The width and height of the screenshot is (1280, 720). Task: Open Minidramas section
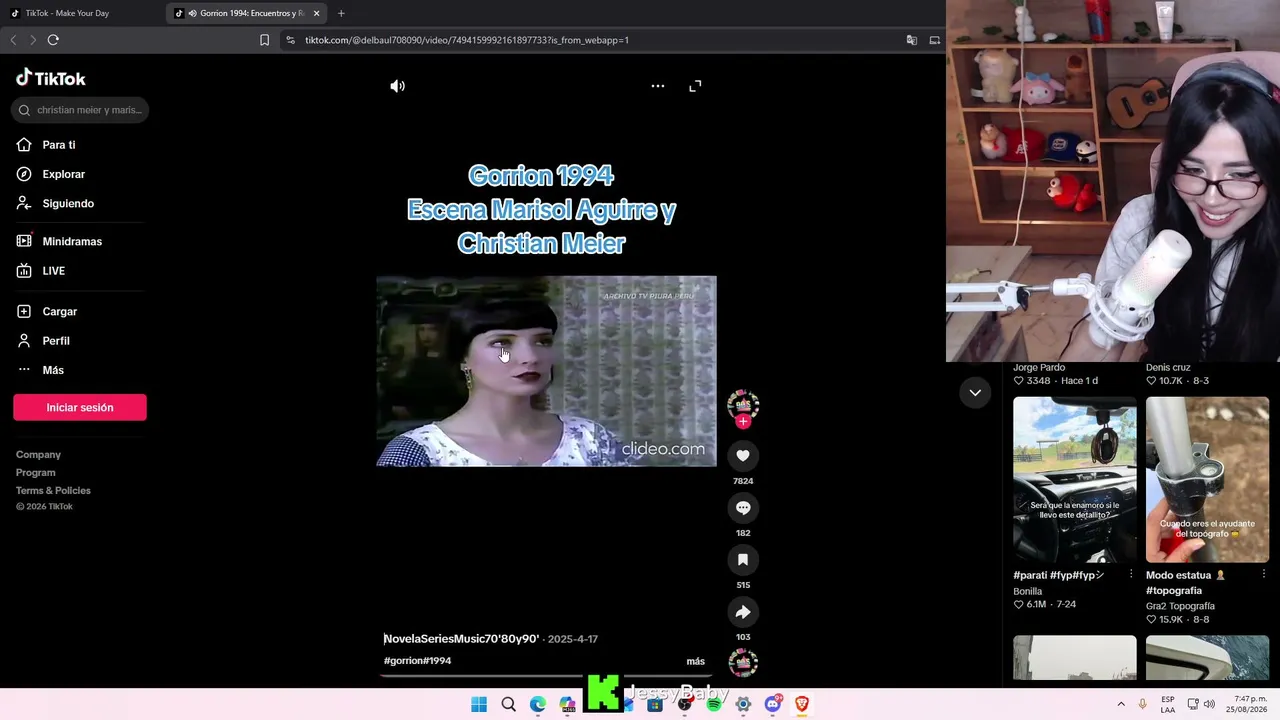tap(72, 241)
